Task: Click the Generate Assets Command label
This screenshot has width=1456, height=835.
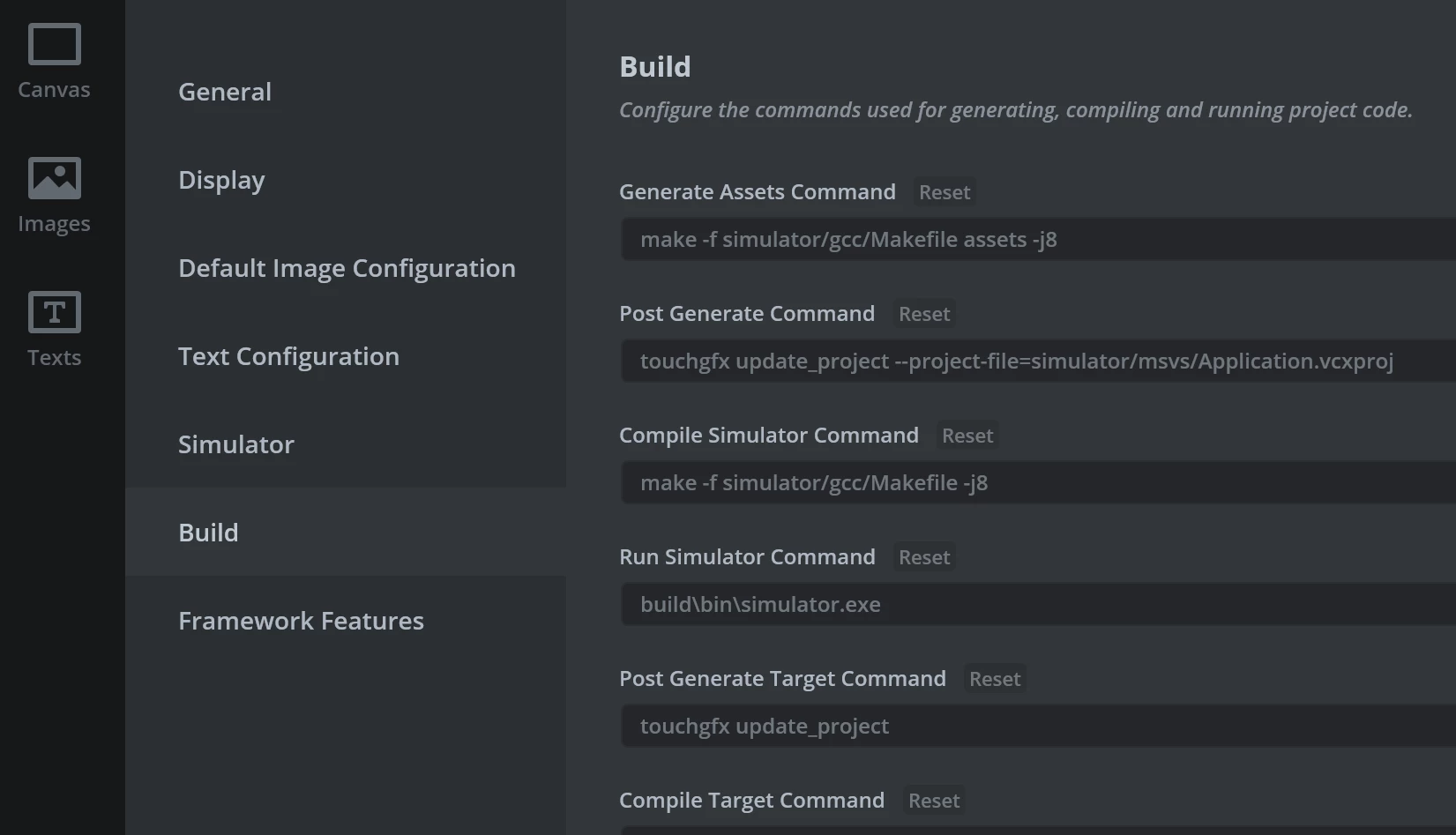Action: 758,191
